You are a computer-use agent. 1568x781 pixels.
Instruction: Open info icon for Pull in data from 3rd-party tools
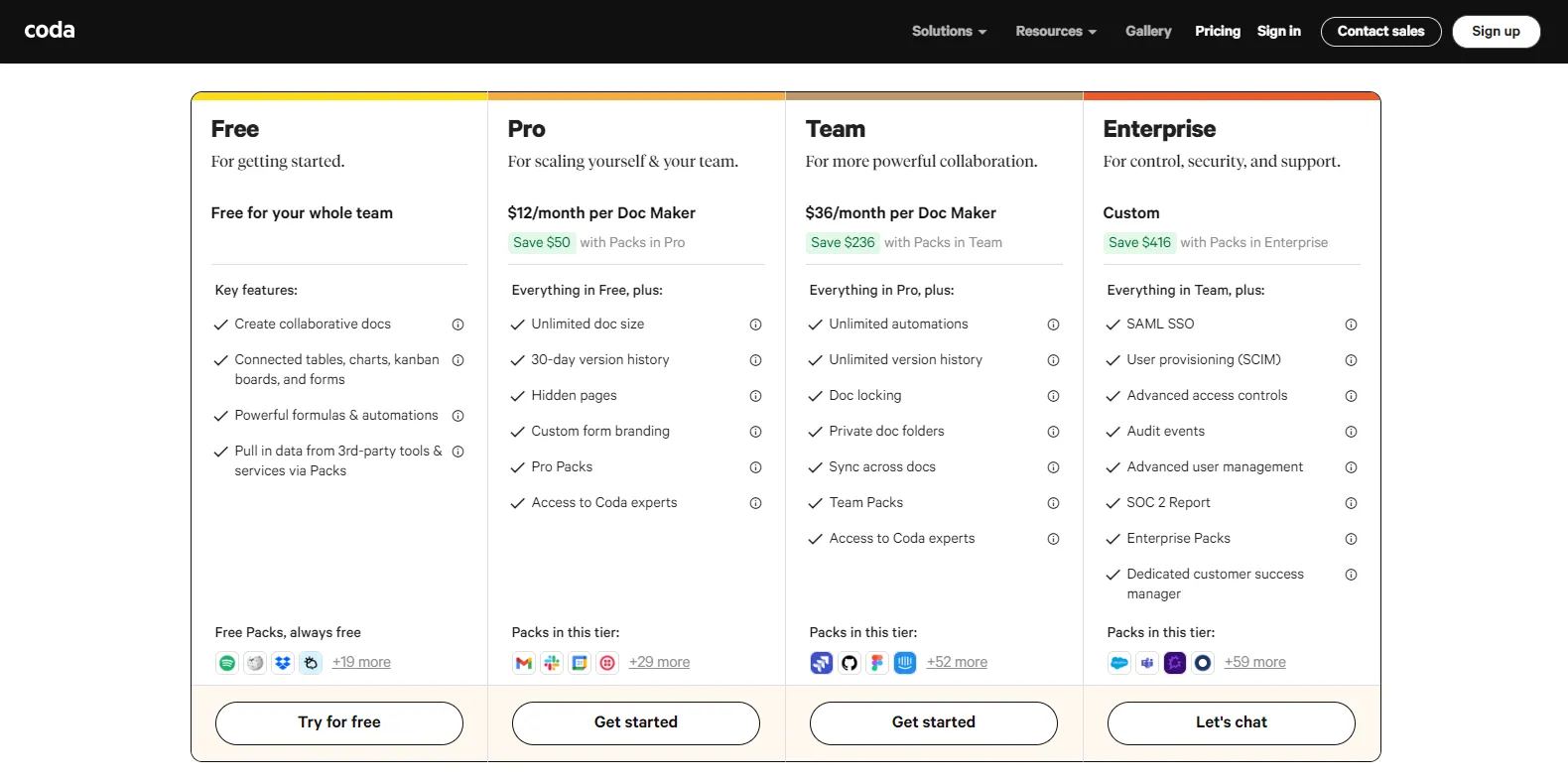click(x=458, y=452)
